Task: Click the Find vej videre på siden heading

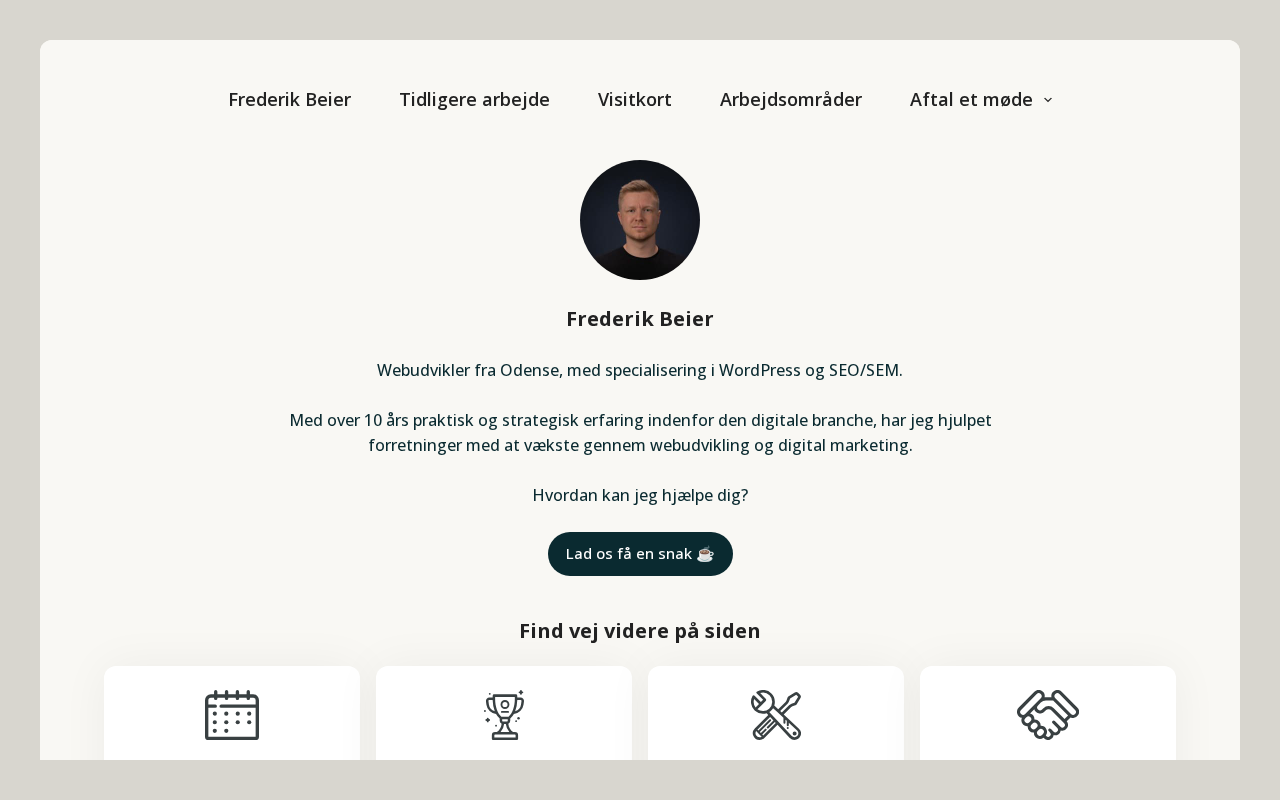Action: click(x=640, y=631)
